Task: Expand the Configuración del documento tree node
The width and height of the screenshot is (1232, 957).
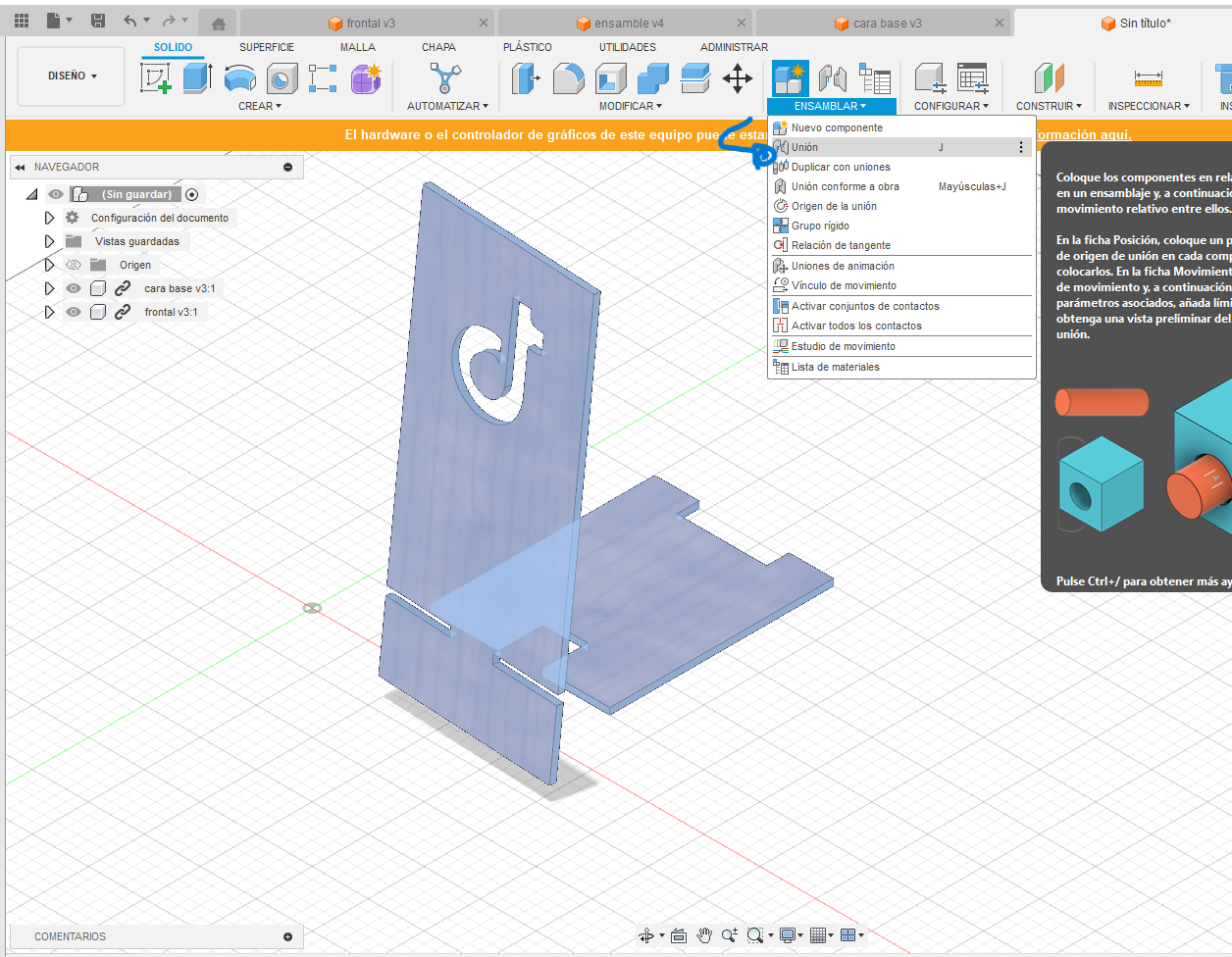Action: tap(49, 218)
